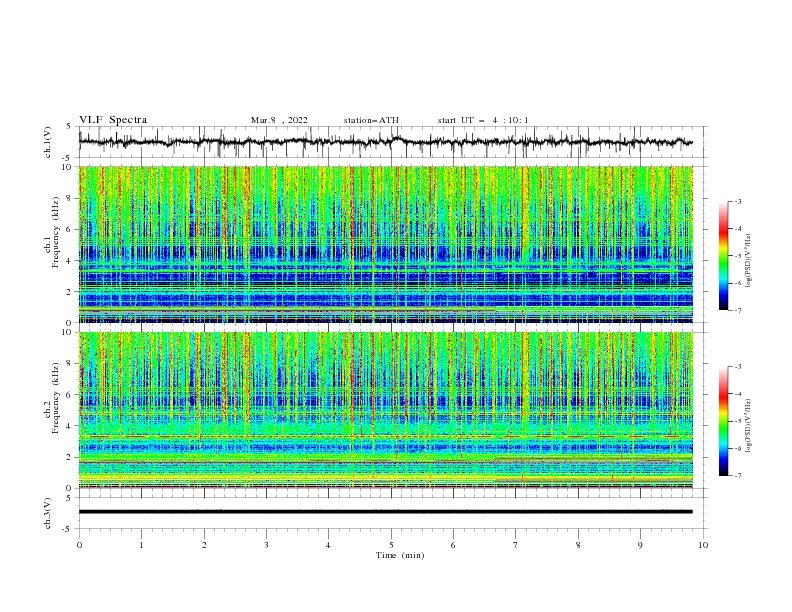Viewport: 792px width, 612px height.
Task: Click the upper PSD color bar
Action: point(723,256)
